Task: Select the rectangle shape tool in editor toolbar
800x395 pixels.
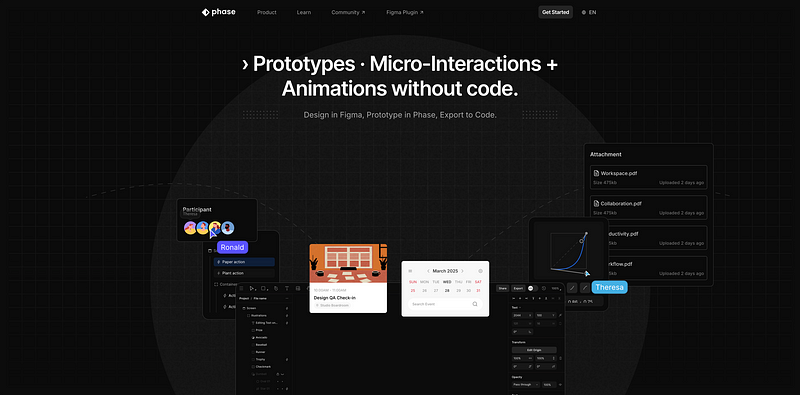Action: coord(264,288)
